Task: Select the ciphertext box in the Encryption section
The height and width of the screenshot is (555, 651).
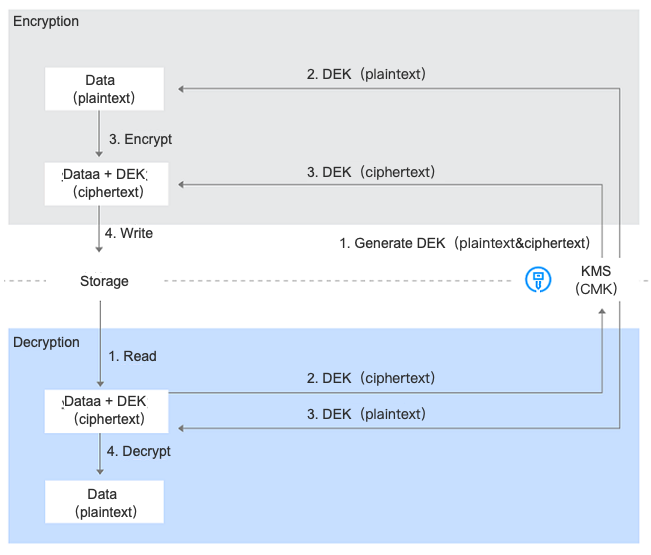Action: 104,183
